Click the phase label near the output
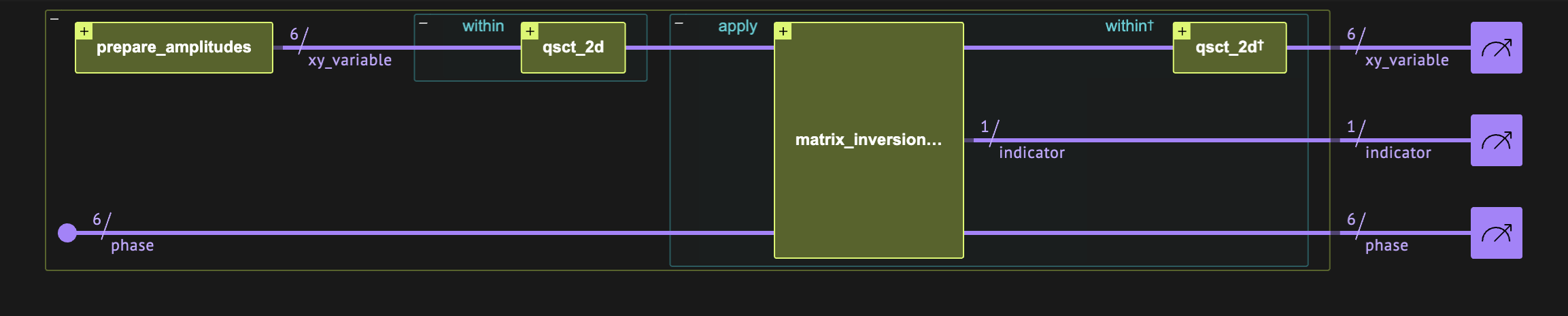This screenshot has height=316, width=1568. pyautogui.click(x=1386, y=246)
